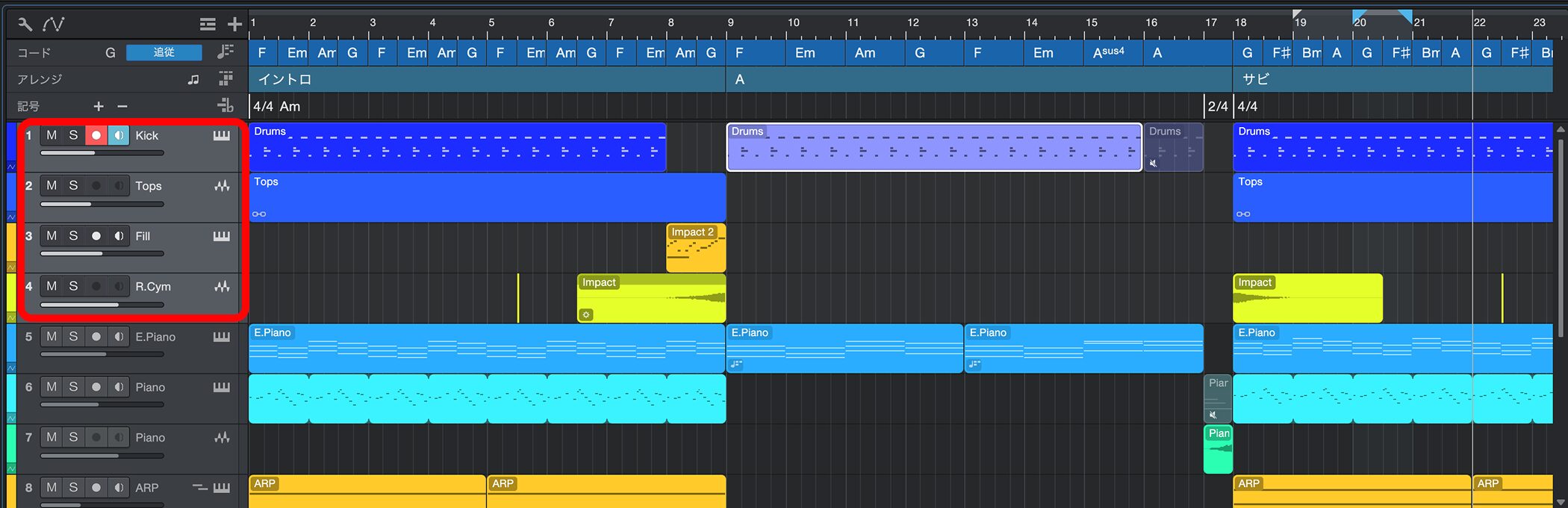Viewport: 1568px width, 508px height.
Task: Expand automation on the E.Piano track
Action: click(x=11, y=368)
